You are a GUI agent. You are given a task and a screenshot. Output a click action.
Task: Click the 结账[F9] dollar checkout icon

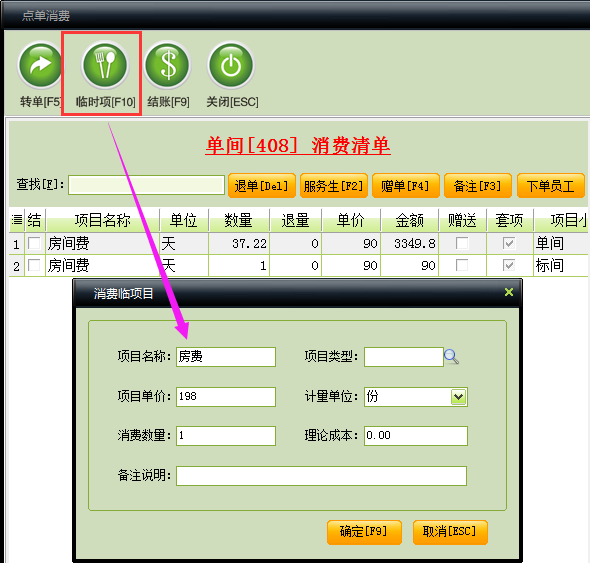pos(168,65)
